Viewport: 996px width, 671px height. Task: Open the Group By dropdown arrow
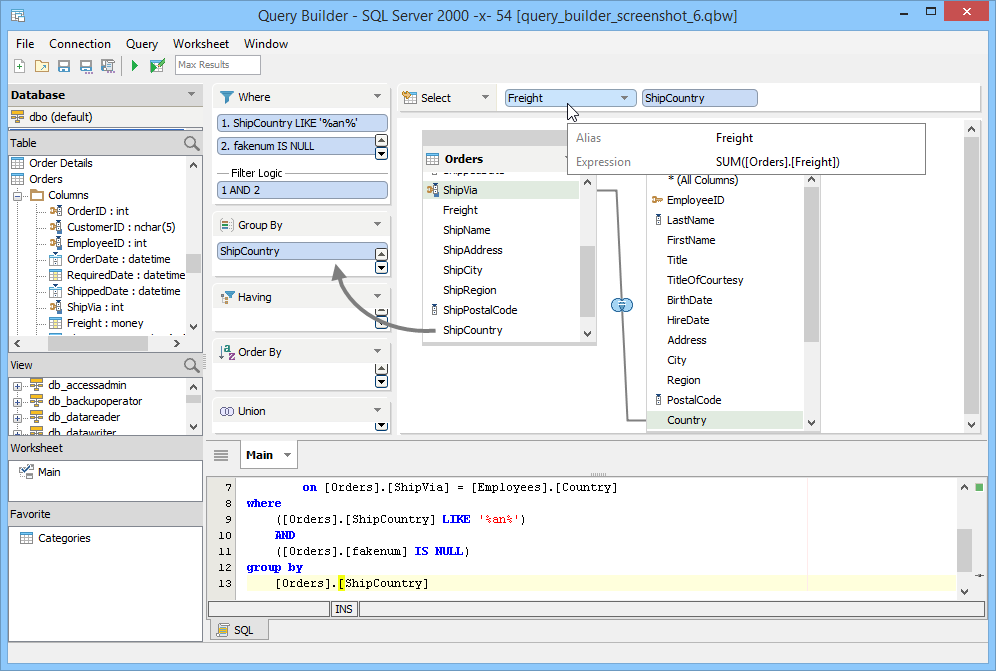pyautogui.click(x=377, y=224)
